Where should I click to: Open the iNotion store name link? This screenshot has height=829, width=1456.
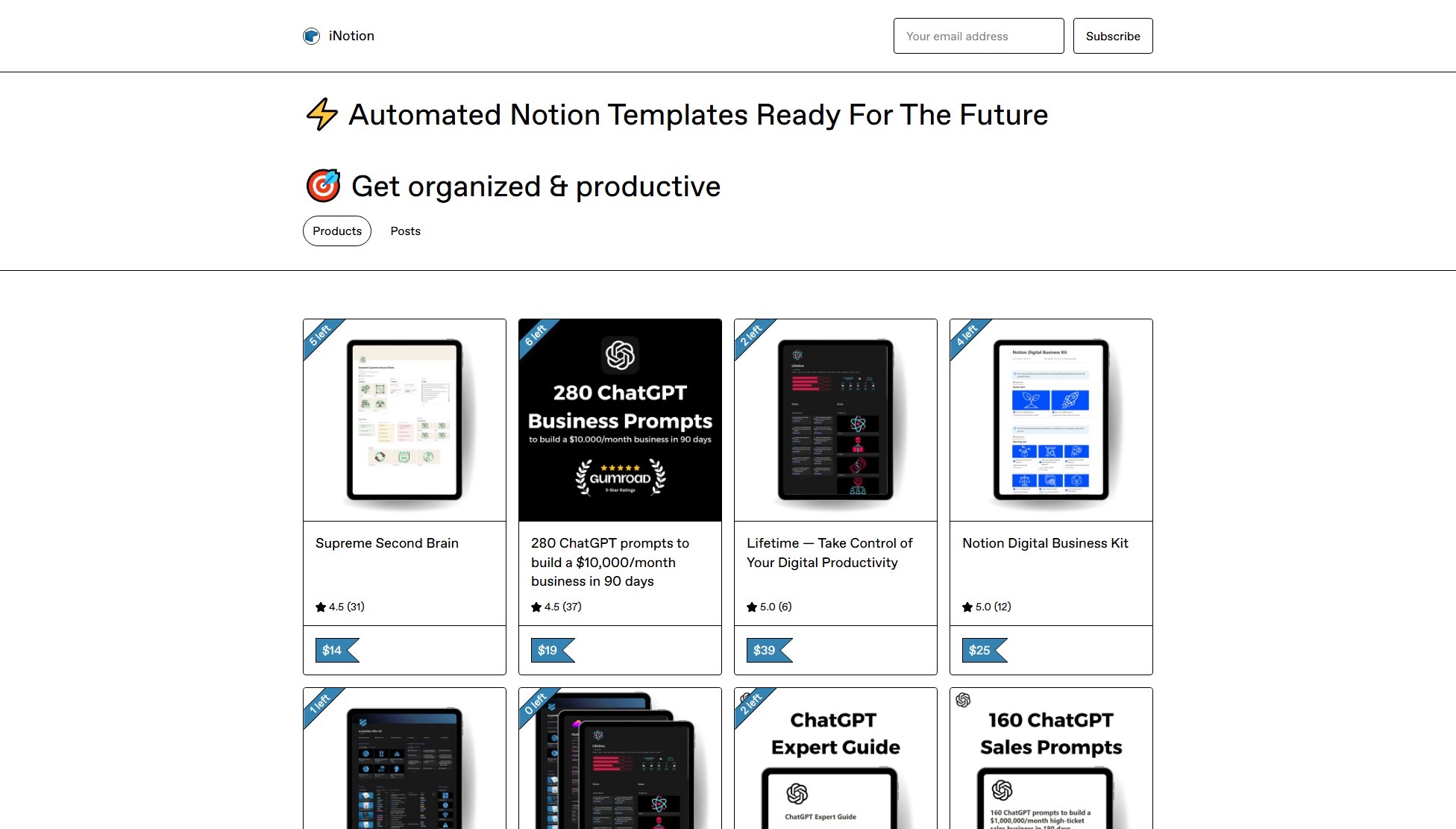click(x=351, y=36)
